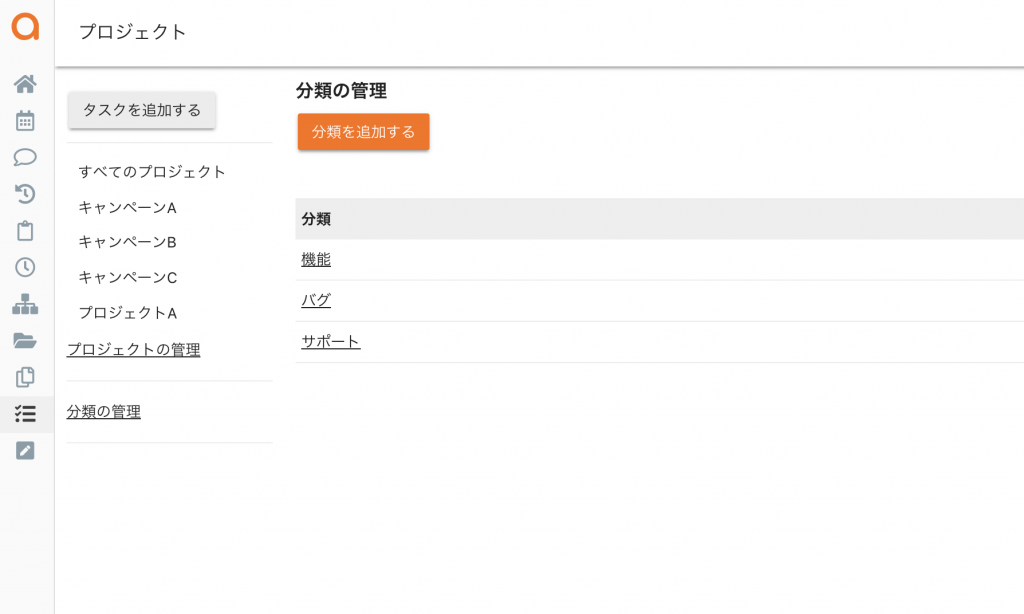Screen dimensions: 1024x614
Task: Open the 分類の管理 sidebar link
Action: [x=104, y=412]
